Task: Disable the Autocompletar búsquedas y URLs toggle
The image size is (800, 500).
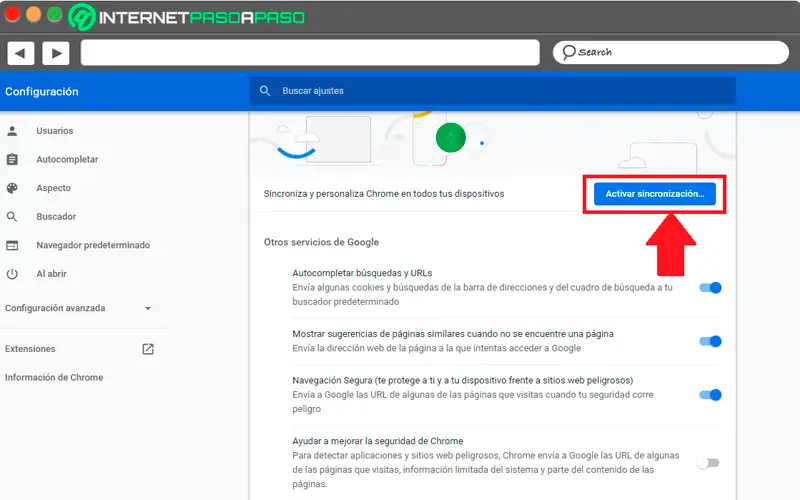Action: tap(710, 288)
